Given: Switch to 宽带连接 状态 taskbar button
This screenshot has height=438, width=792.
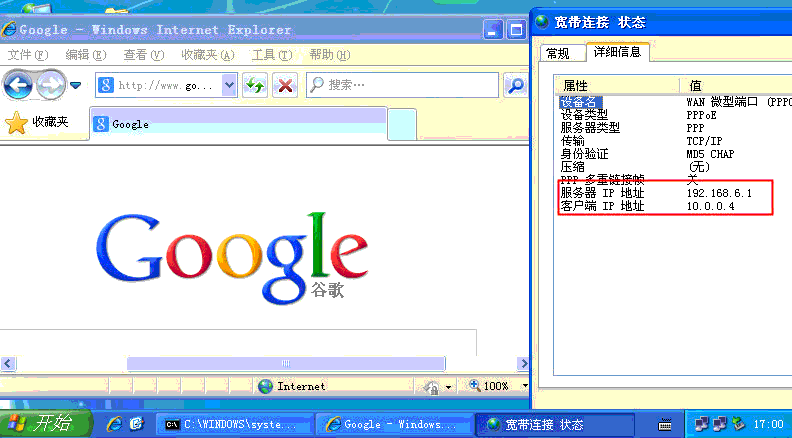Looking at the screenshot, I should [554, 424].
